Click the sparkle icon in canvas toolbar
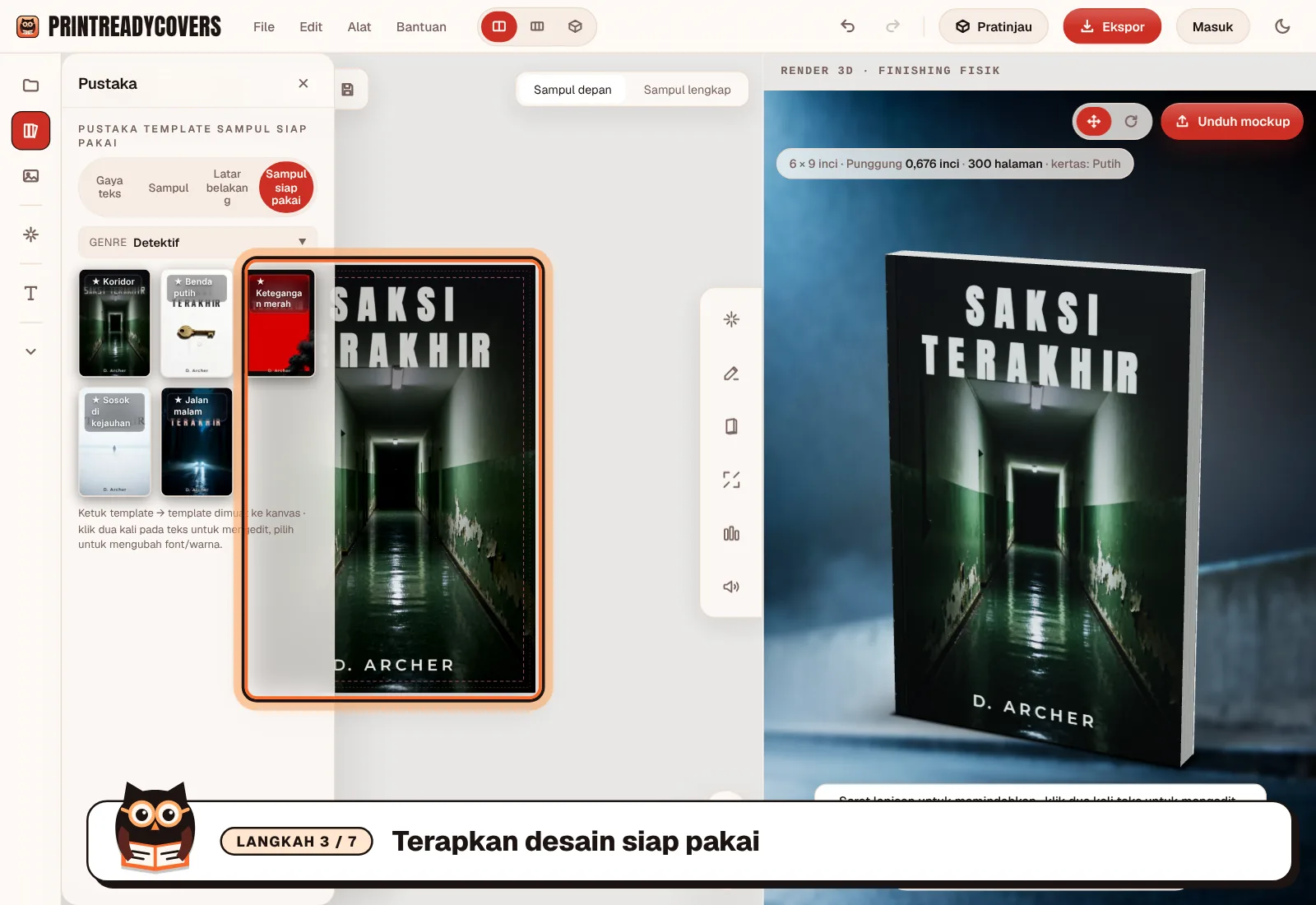1316x905 pixels. [731, 319]
